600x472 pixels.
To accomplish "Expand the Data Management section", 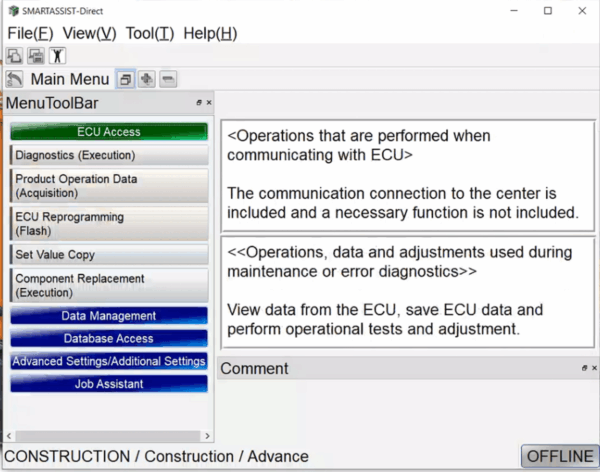I will coord(109,316).
